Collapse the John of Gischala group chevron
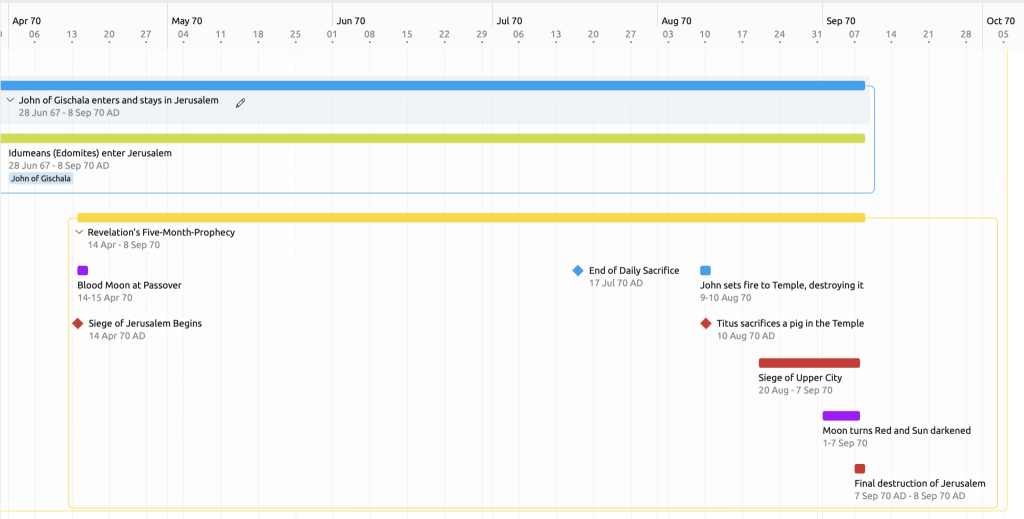 [x=10, y=101]
